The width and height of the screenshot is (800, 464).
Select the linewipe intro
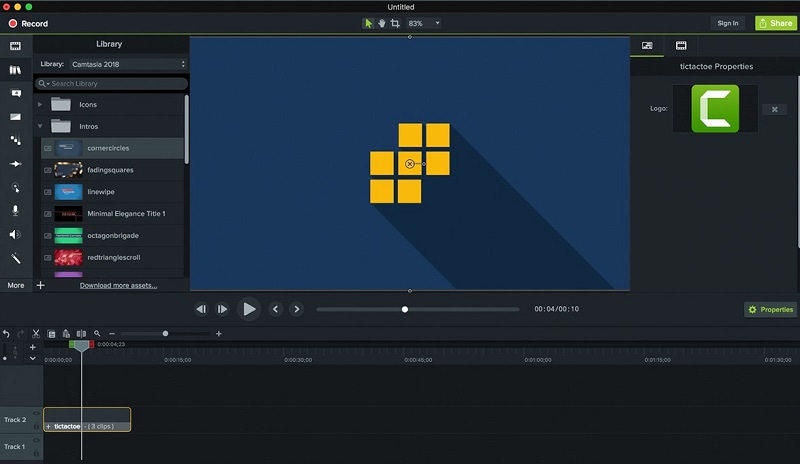pyautogui.click(x=112, y=192)
